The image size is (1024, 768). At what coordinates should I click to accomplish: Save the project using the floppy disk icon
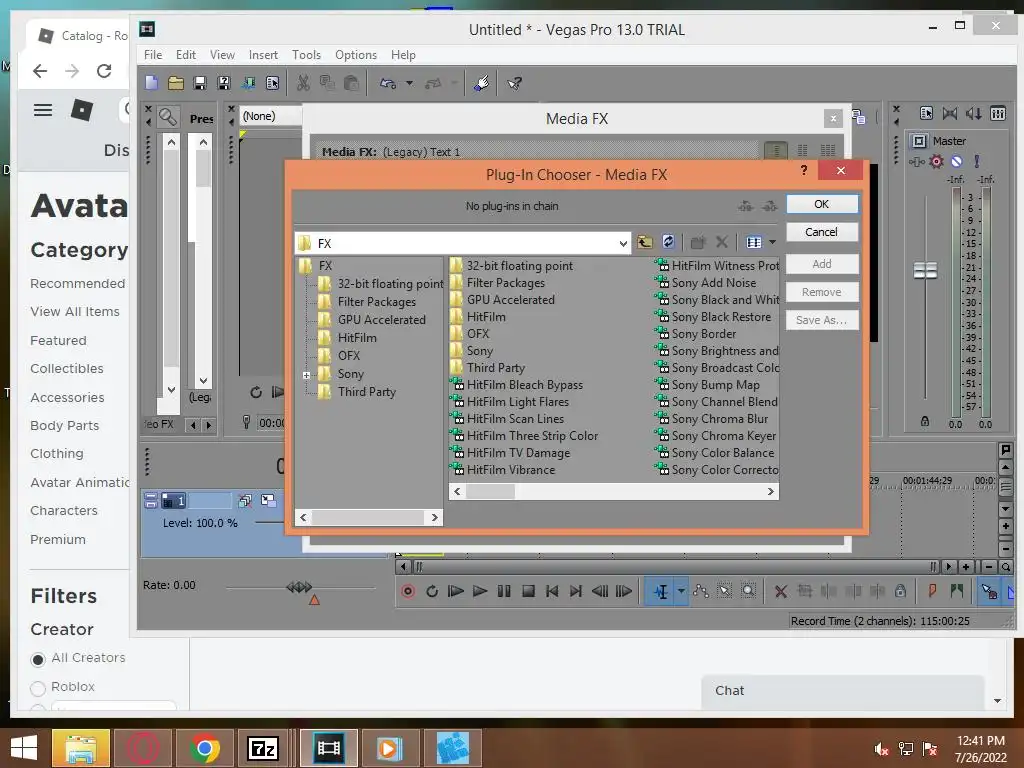tap(200, 83)
